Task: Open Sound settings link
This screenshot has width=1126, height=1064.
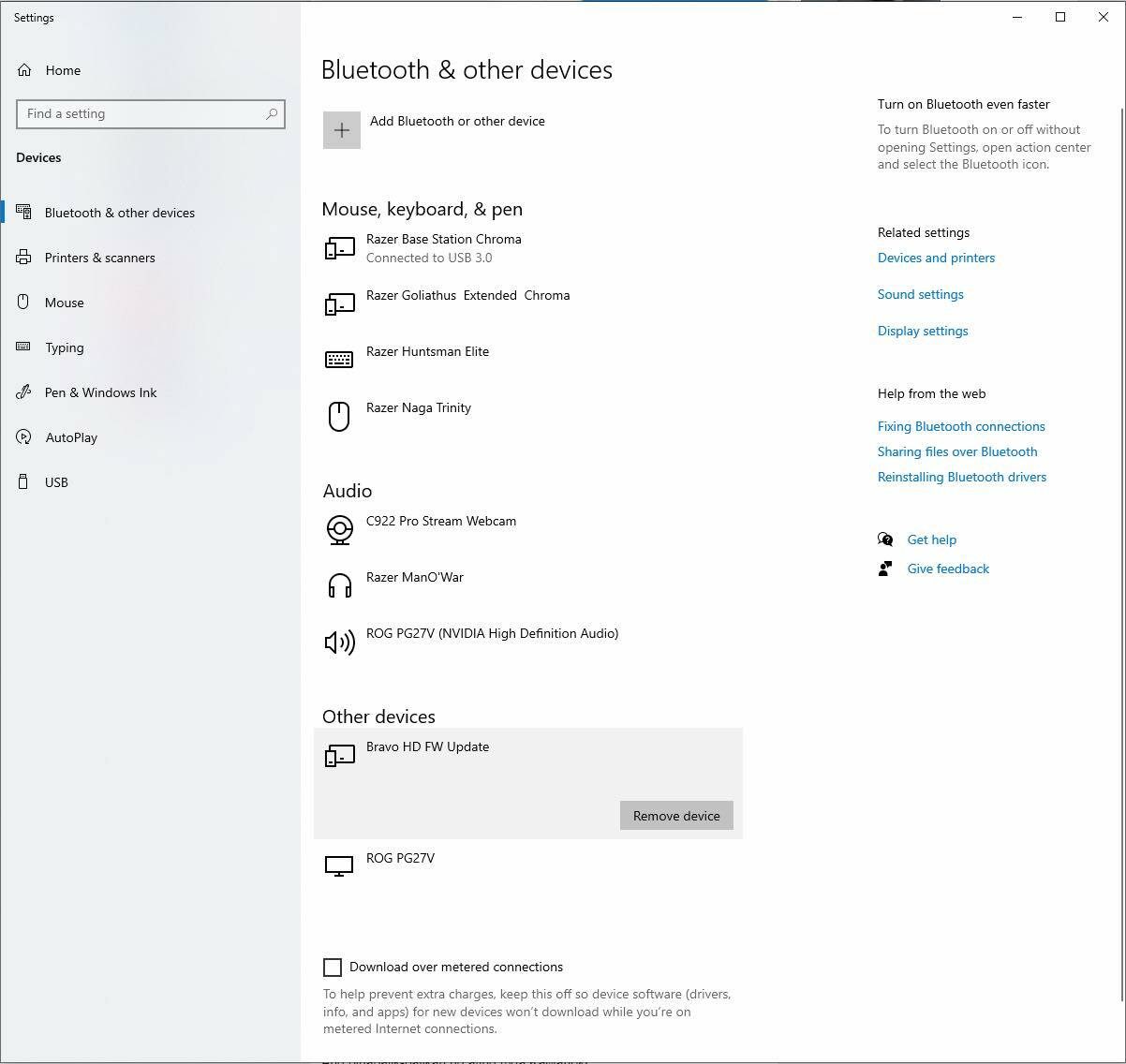Action: click(921, 294)
